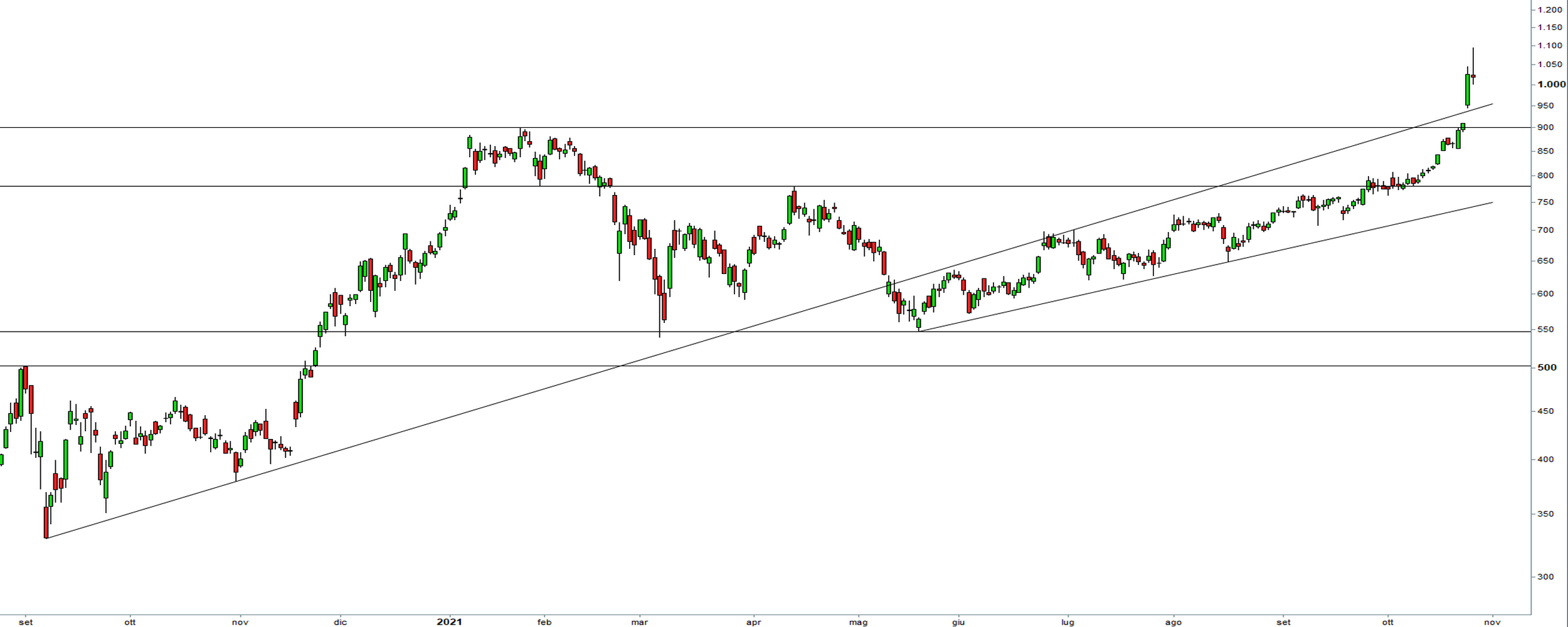The height and width of the screenshot is (627, 1568).
Task: Click the 'giu' month label
Action: (958, 622)
